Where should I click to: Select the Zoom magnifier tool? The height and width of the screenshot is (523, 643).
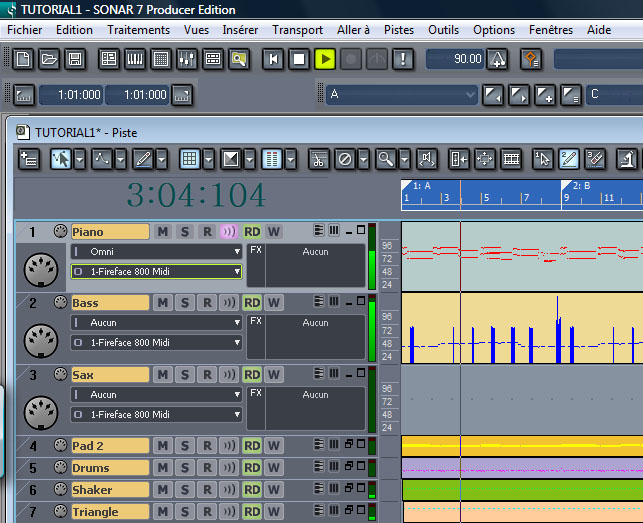pyautogui.click(x=385, y=159)
